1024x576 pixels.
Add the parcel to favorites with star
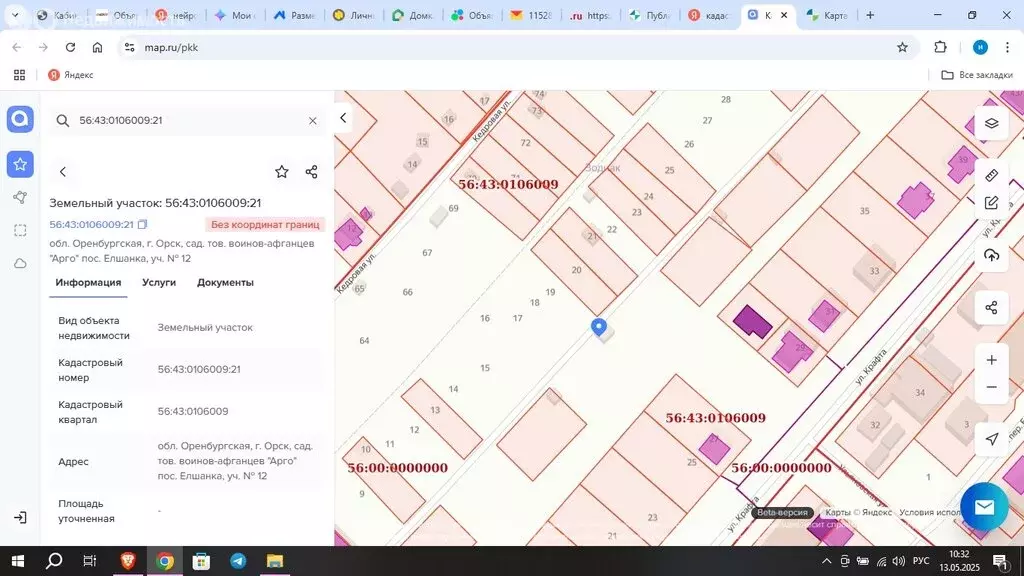pyautogui.click(x=281, y=172)
